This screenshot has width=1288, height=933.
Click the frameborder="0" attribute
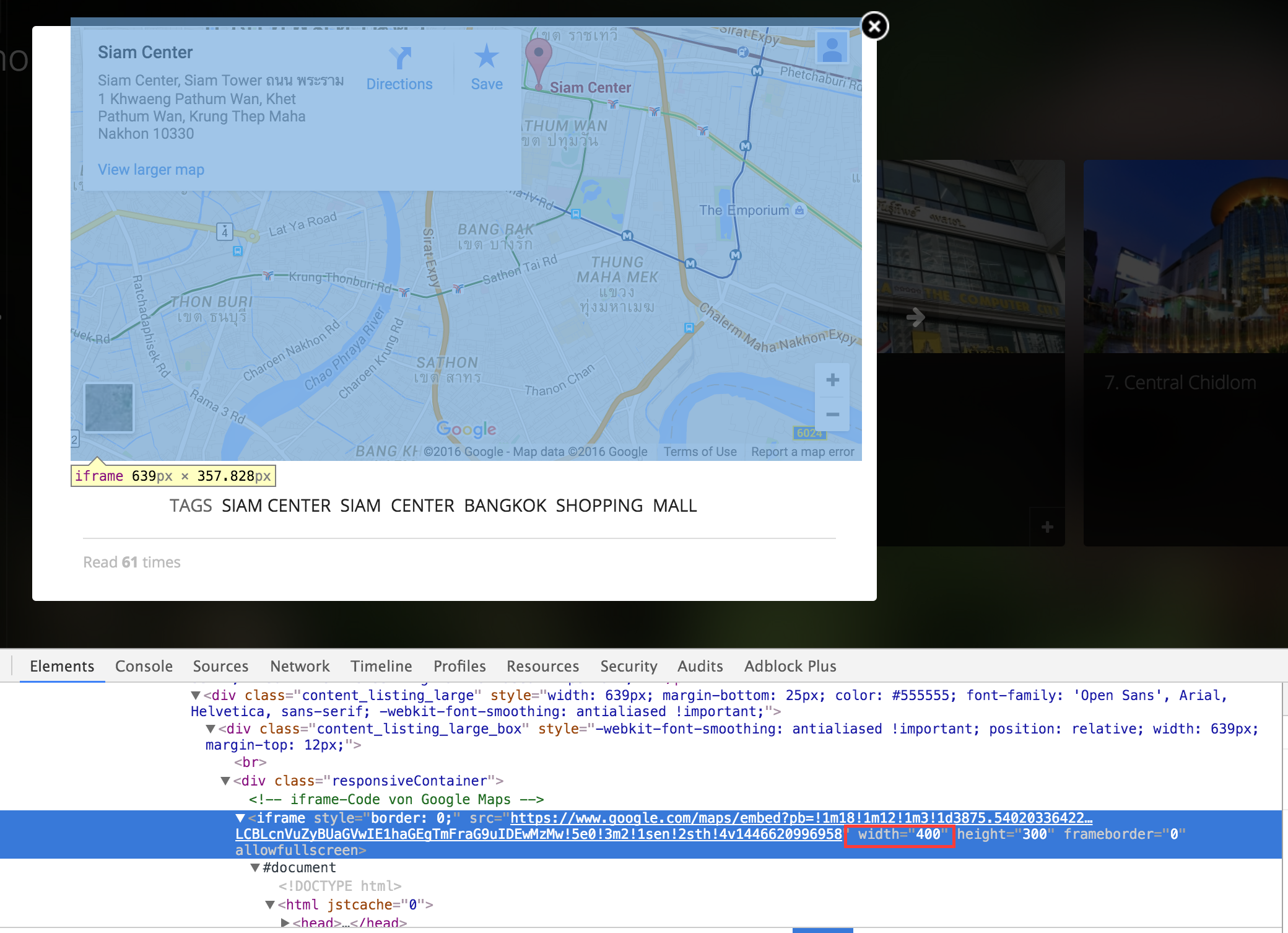[1125, 834]
